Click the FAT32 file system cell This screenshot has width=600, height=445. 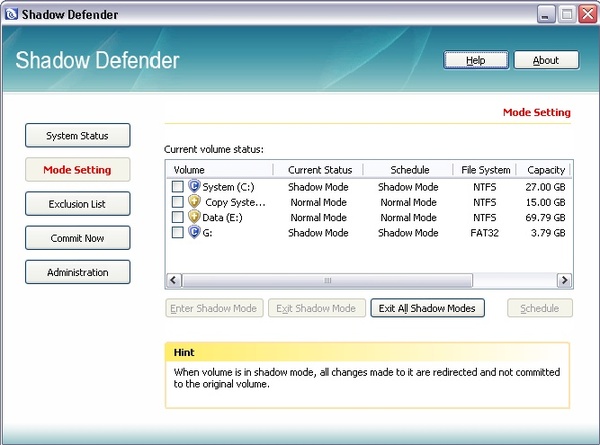484,233
